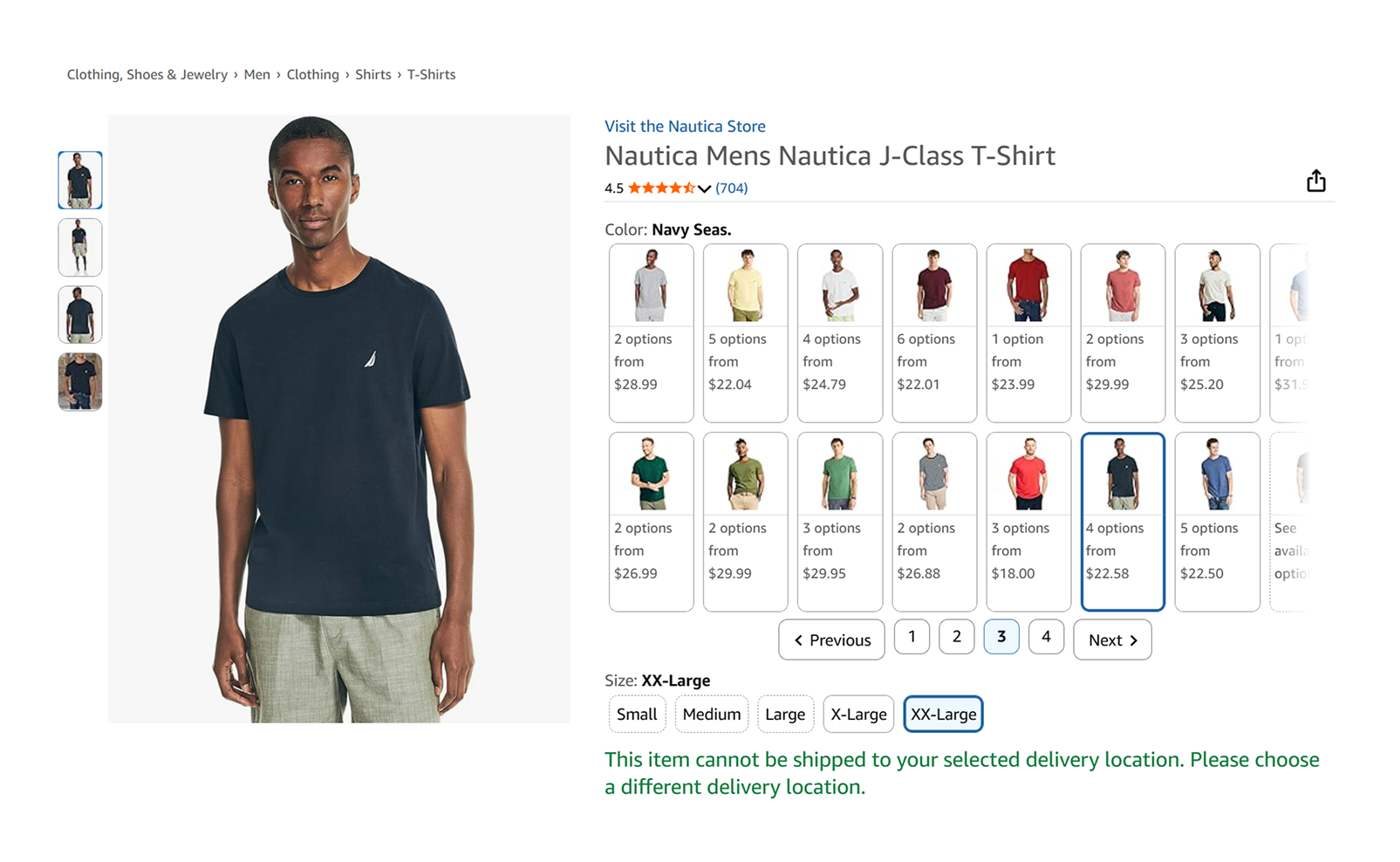Choose the X-Large size option

pyautogui.click(x=858, y=714)
